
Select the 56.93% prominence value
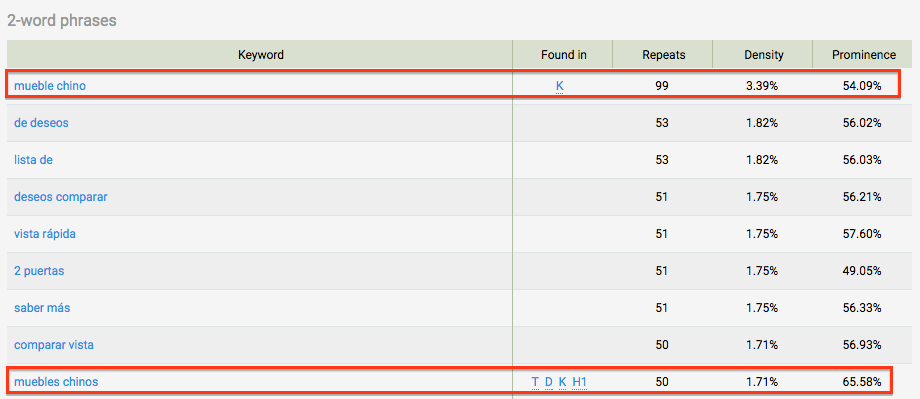tap(862, 345)
